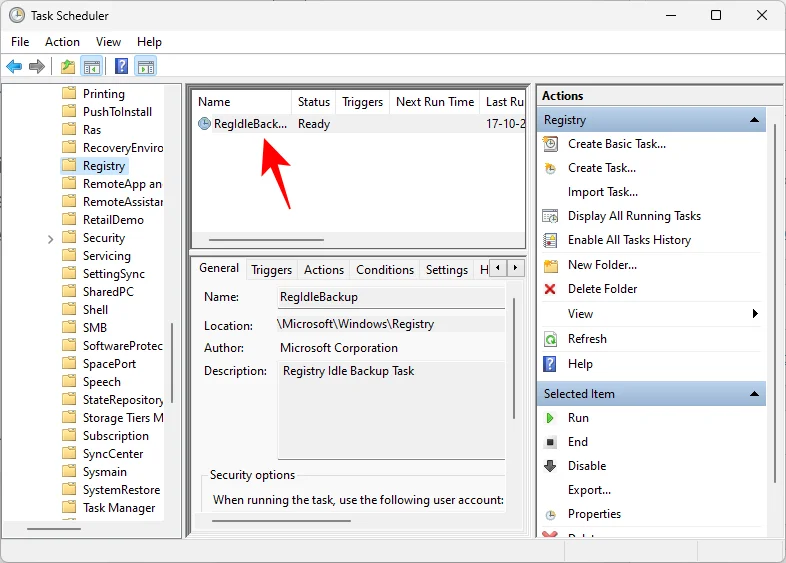The width and height of the screenshot is (786, 563).
Task: Click the Disable task down-arrow icon
Action: [x=550, y=466]
